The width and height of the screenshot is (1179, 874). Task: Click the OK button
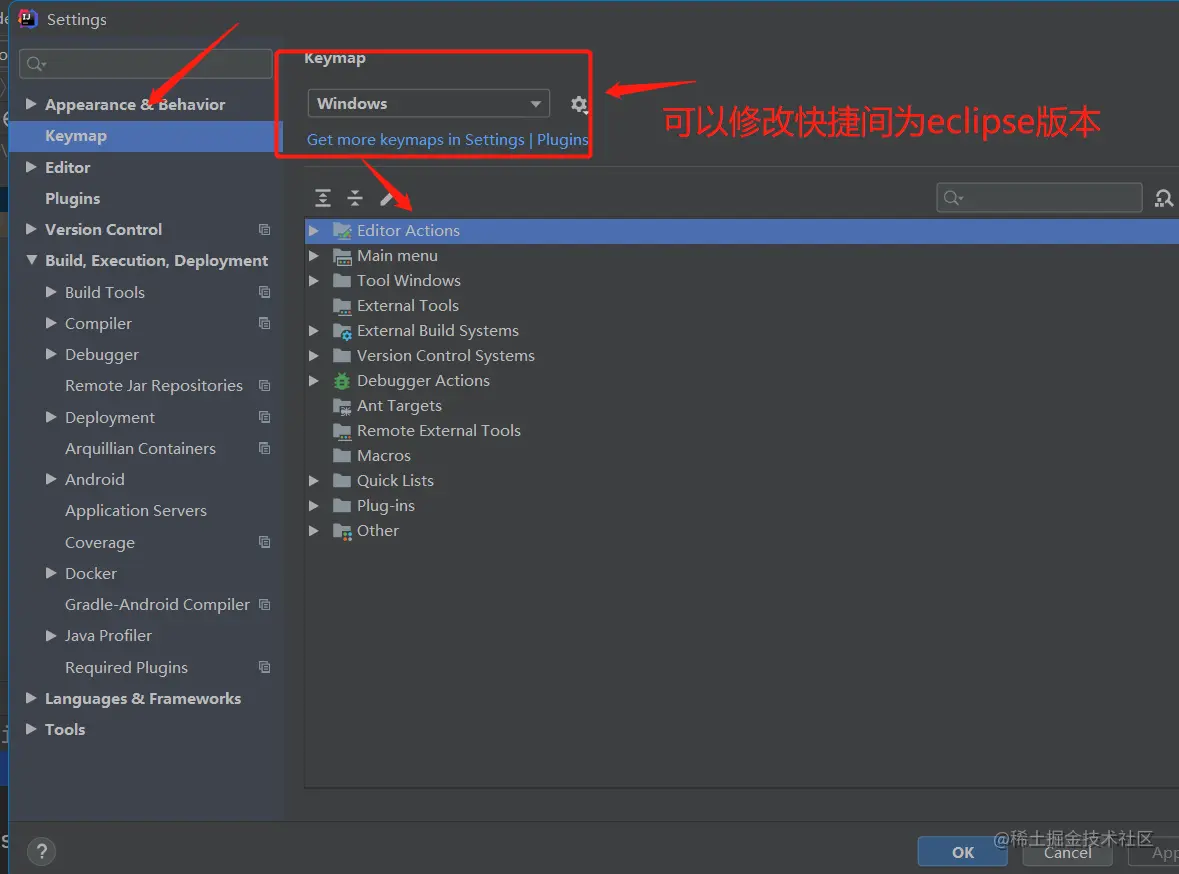click(x=962, y=852)
